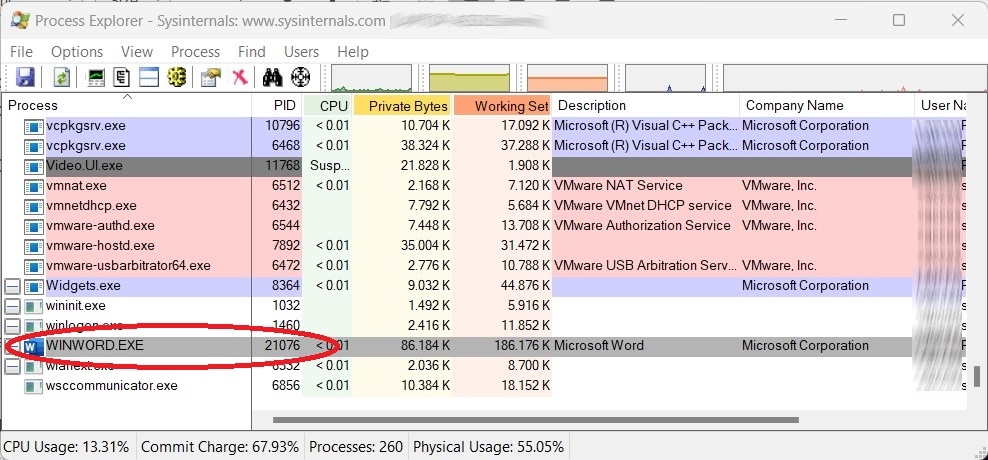Click the VMware NAT Service description
Image resolution: width=988 pixels, height=460 pixels.
pos(618,186)
